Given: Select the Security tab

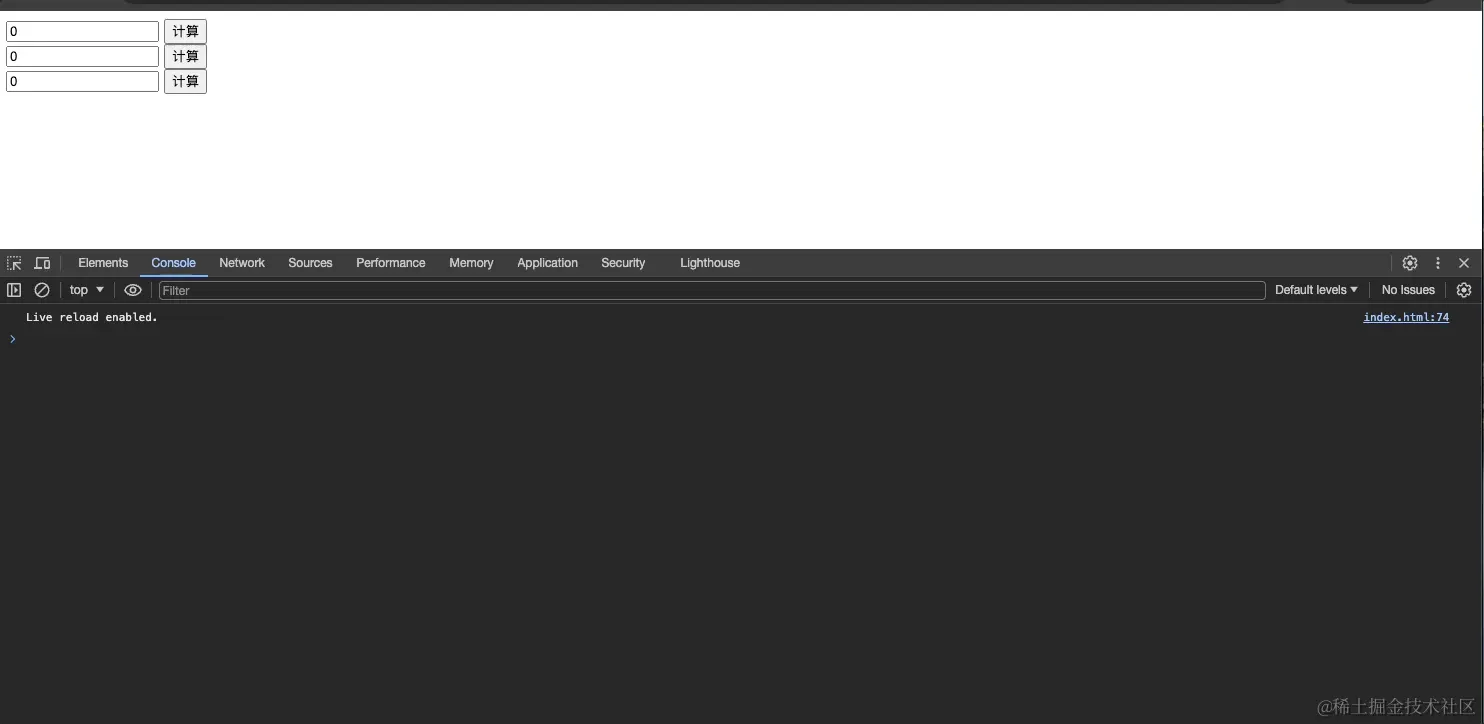Looking at the screenshot, I should (x=623, y=263).
